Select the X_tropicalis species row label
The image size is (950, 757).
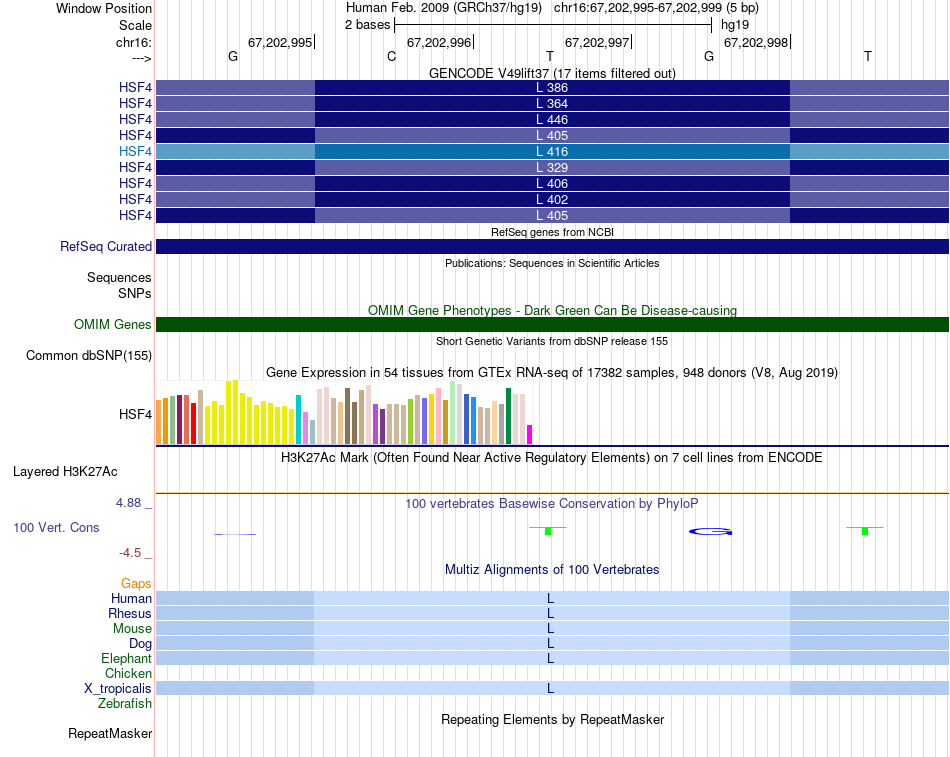pos(118,689)
